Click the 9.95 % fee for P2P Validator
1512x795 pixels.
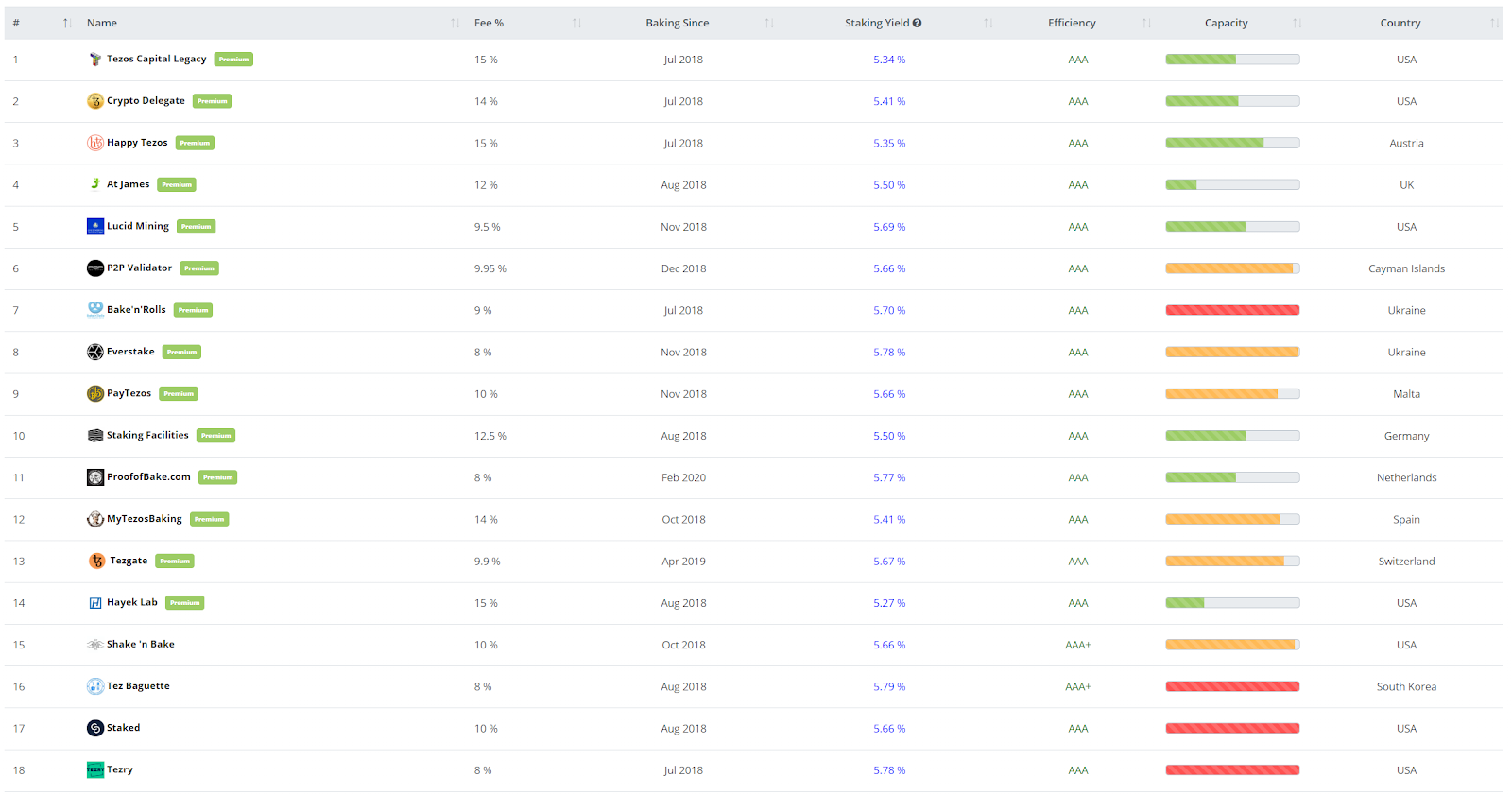(x=490, y=268)
